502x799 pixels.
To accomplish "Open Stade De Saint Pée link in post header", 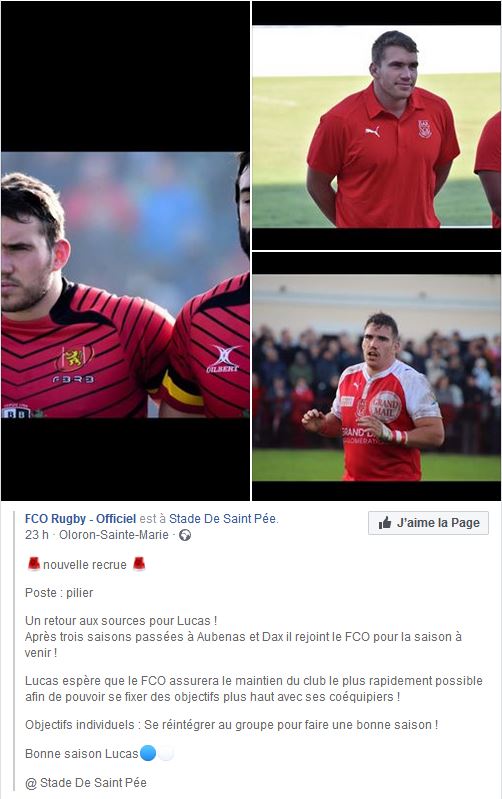I will (223, 519).
